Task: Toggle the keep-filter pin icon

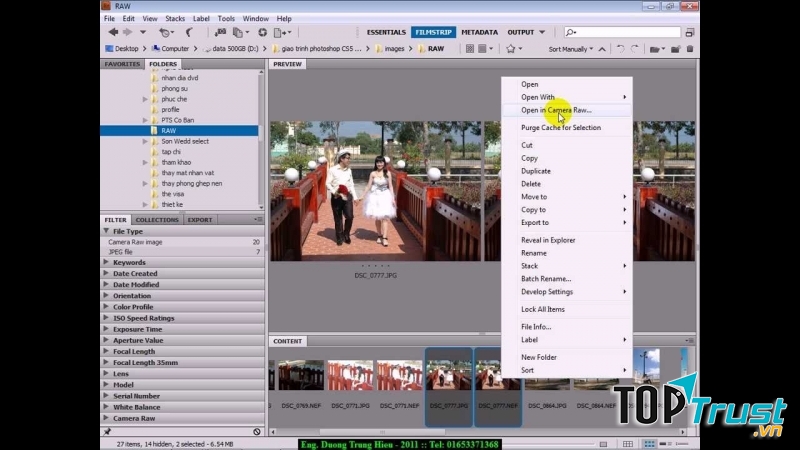Action: pos(108,431)
